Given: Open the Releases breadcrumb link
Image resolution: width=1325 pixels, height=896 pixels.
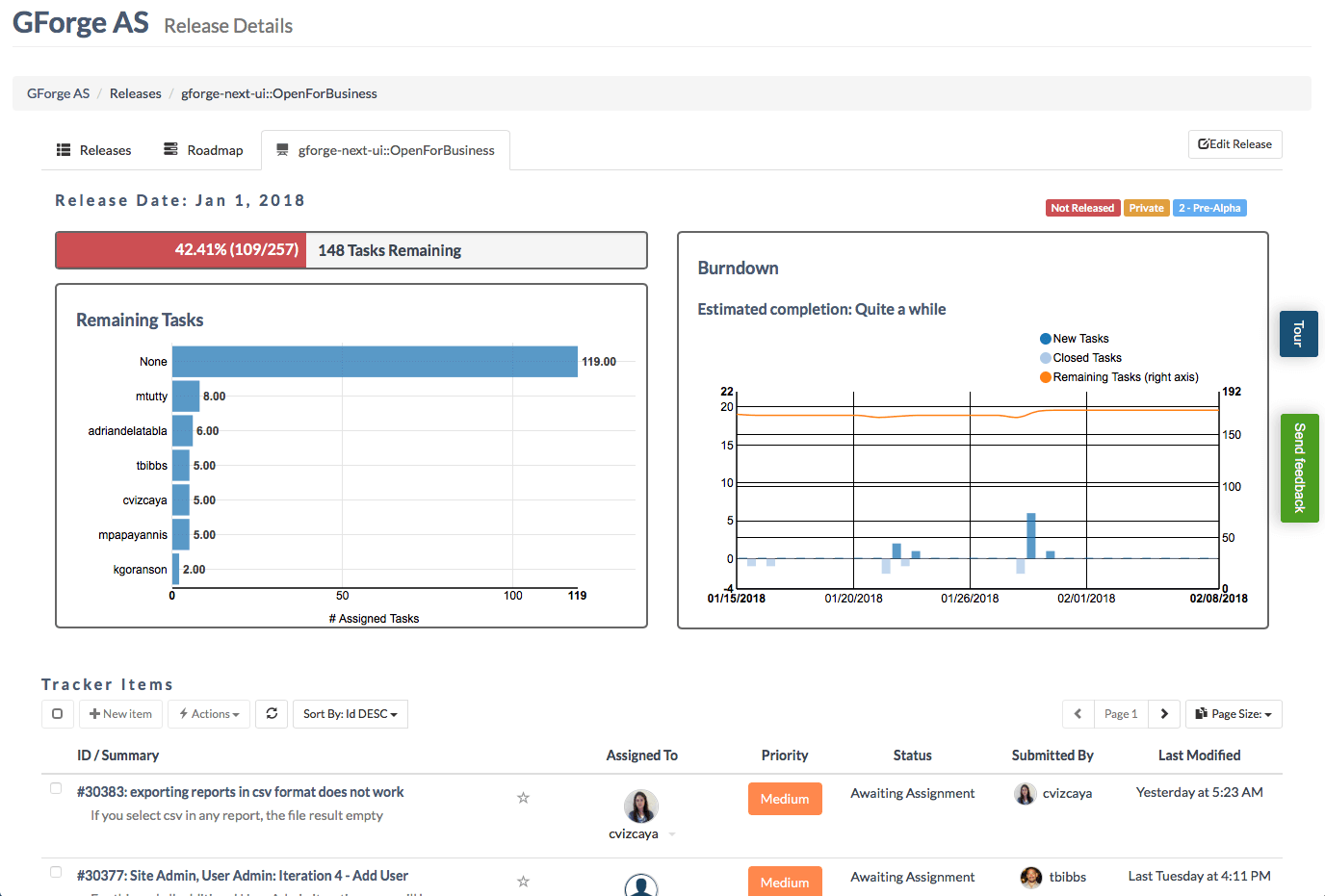Looking at the screenshot, I should (x=135, y=92).
